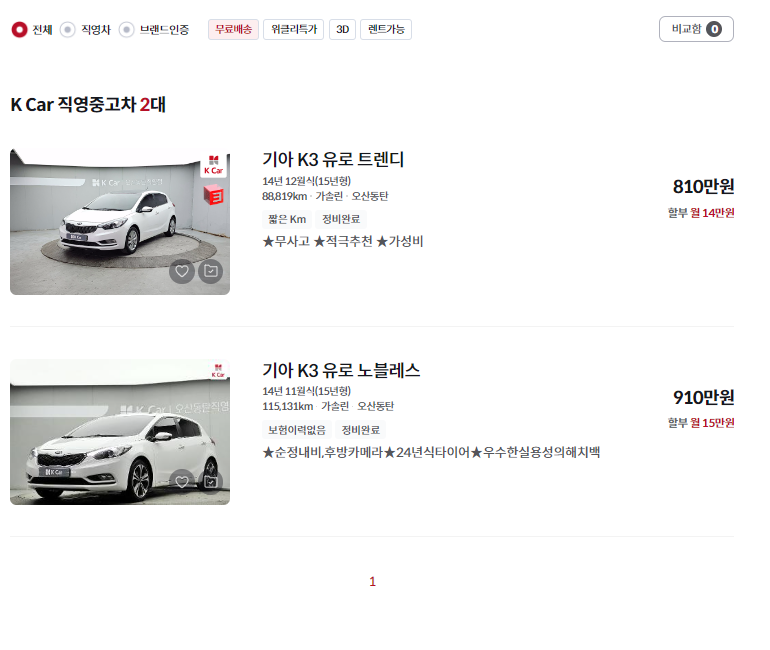Click the 810만원 price

[703, 187]
